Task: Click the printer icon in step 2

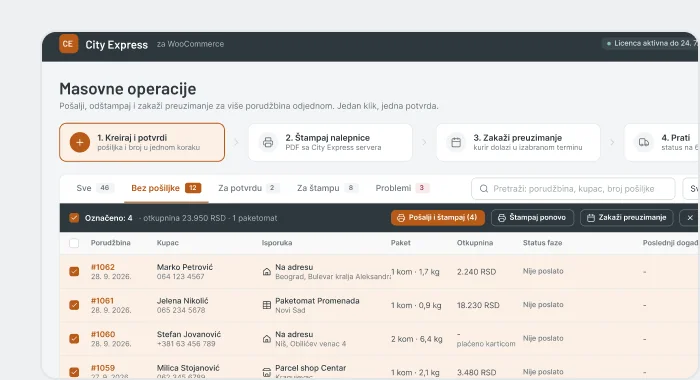Action: pos(268,142)
